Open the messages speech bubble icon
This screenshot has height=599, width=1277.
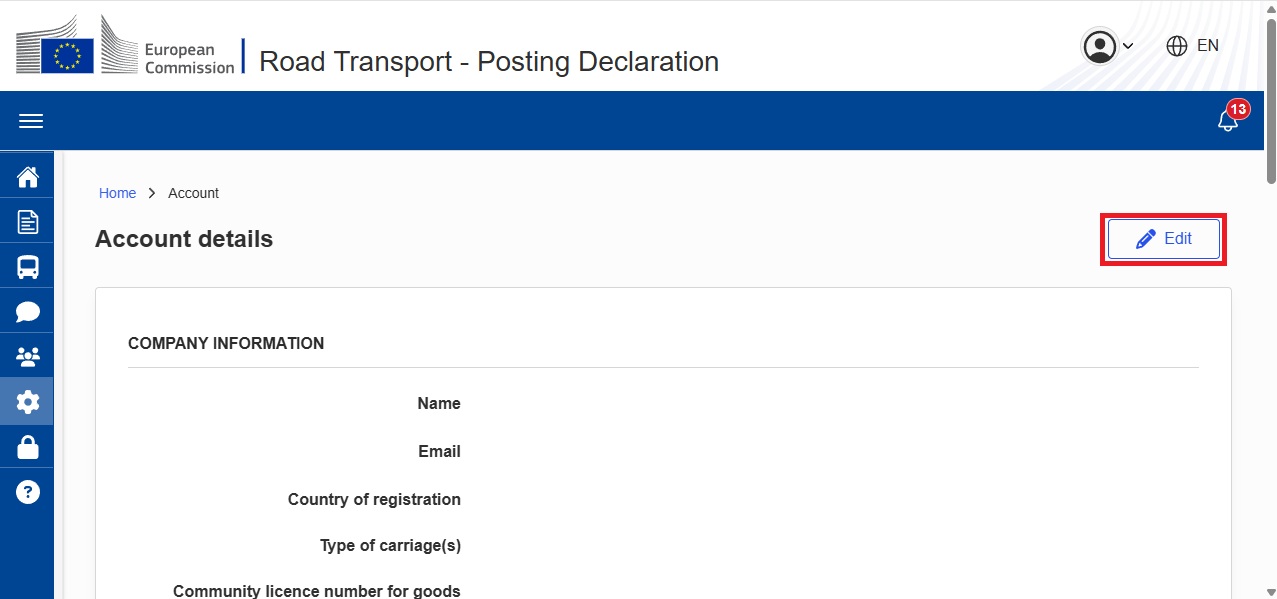[x=28, y=312]
